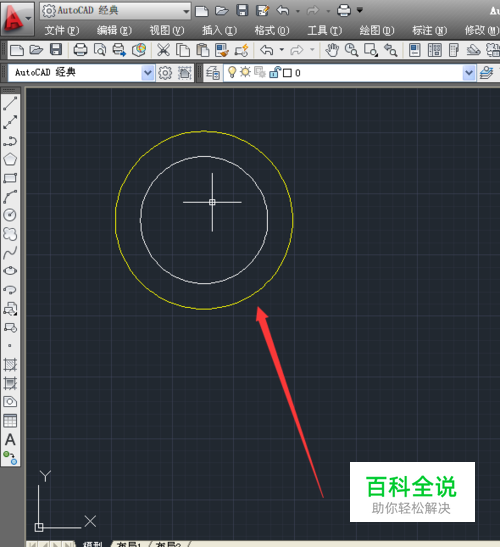Select the Ellipse Arc tool
This screenshot has height=547, width=500.
[x=10, y=290]
